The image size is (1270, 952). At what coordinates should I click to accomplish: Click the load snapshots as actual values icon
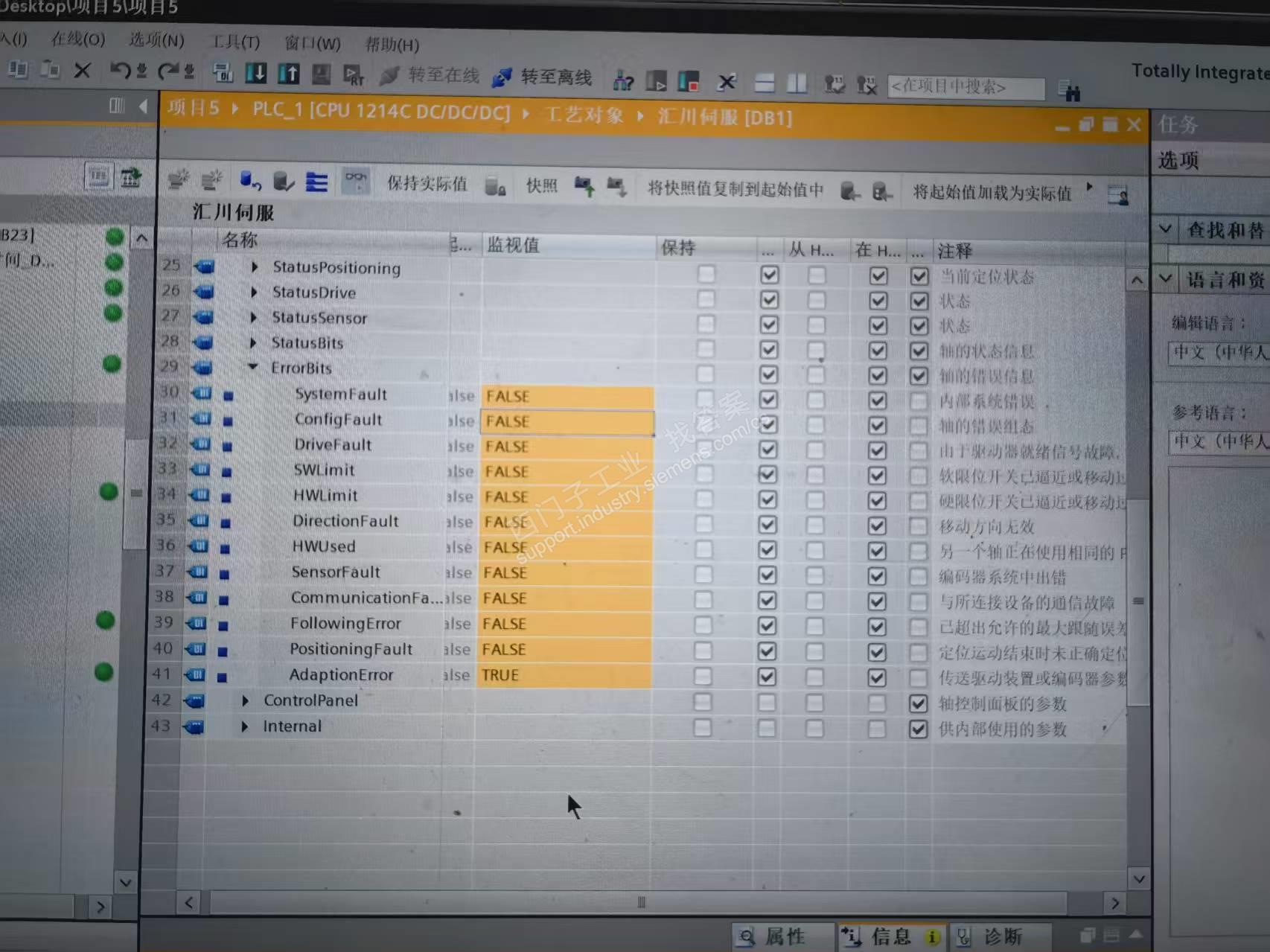(616, 187)
